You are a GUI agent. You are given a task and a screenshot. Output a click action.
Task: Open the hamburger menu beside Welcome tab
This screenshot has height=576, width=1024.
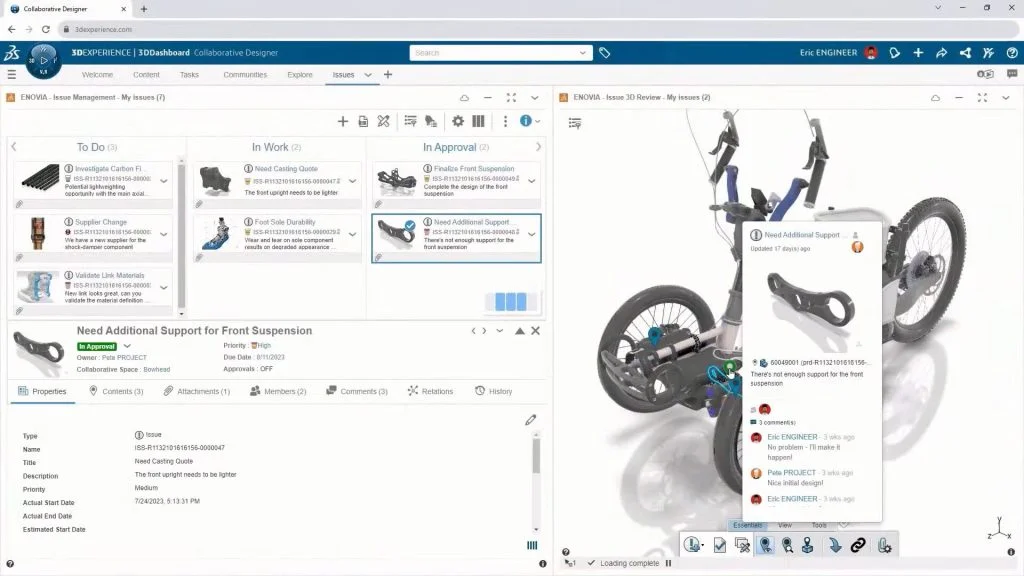pos(11,74)
